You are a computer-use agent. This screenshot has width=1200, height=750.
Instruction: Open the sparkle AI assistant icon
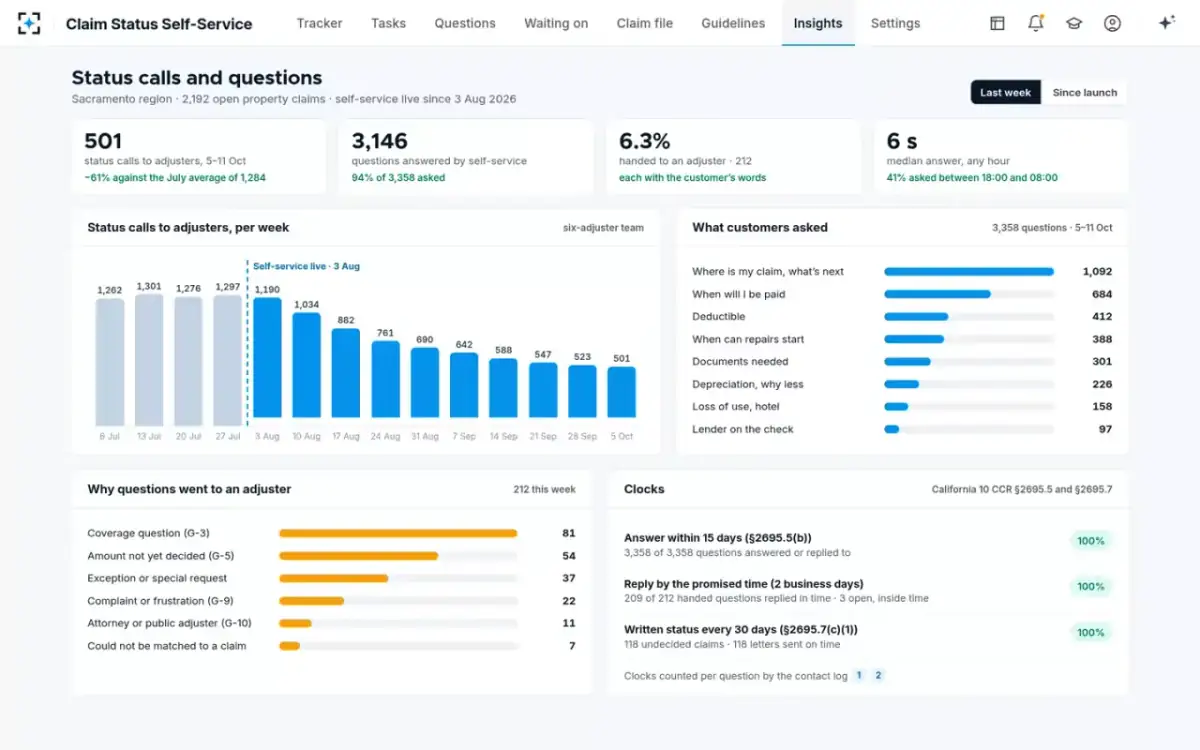(x=1166, y=23)
